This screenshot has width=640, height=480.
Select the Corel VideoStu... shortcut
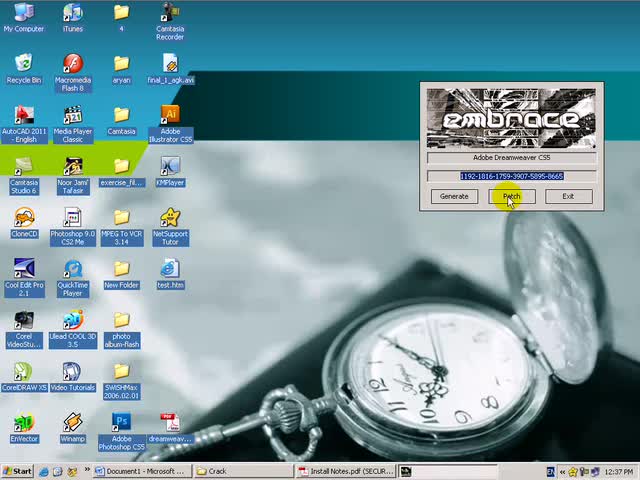(x=24, y=329)
